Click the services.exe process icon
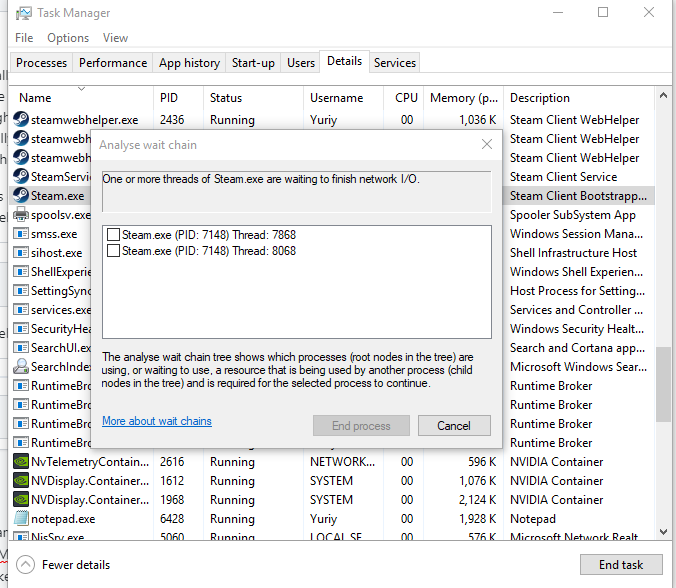This screenshot has height=588, width=676. (21, 310)
